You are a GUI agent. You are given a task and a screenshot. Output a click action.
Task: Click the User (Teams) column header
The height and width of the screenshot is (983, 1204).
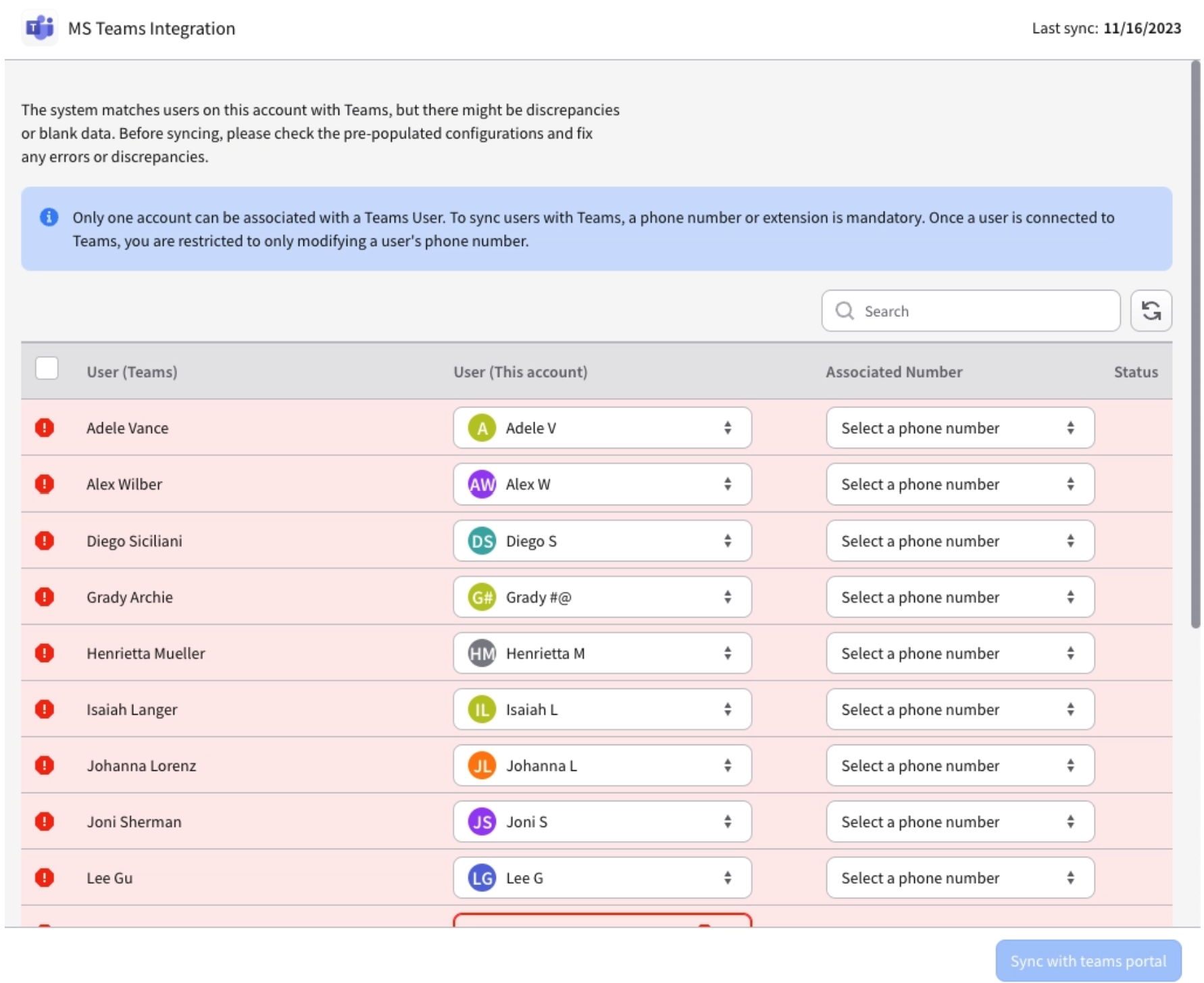pos(132,372)
